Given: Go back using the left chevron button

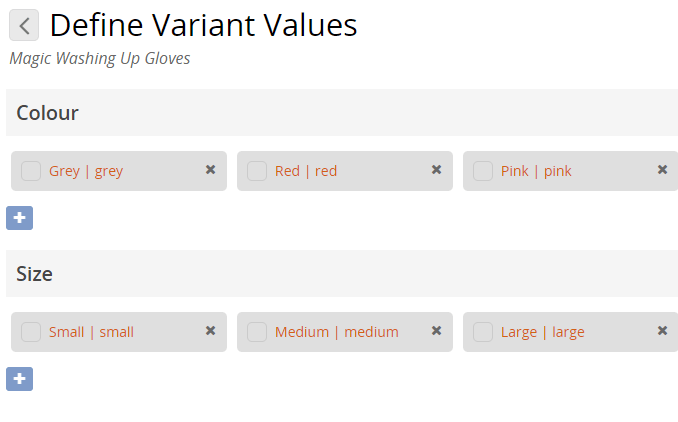Looking at the screenshot, I should pyautogui.click(x=24, y=25).
